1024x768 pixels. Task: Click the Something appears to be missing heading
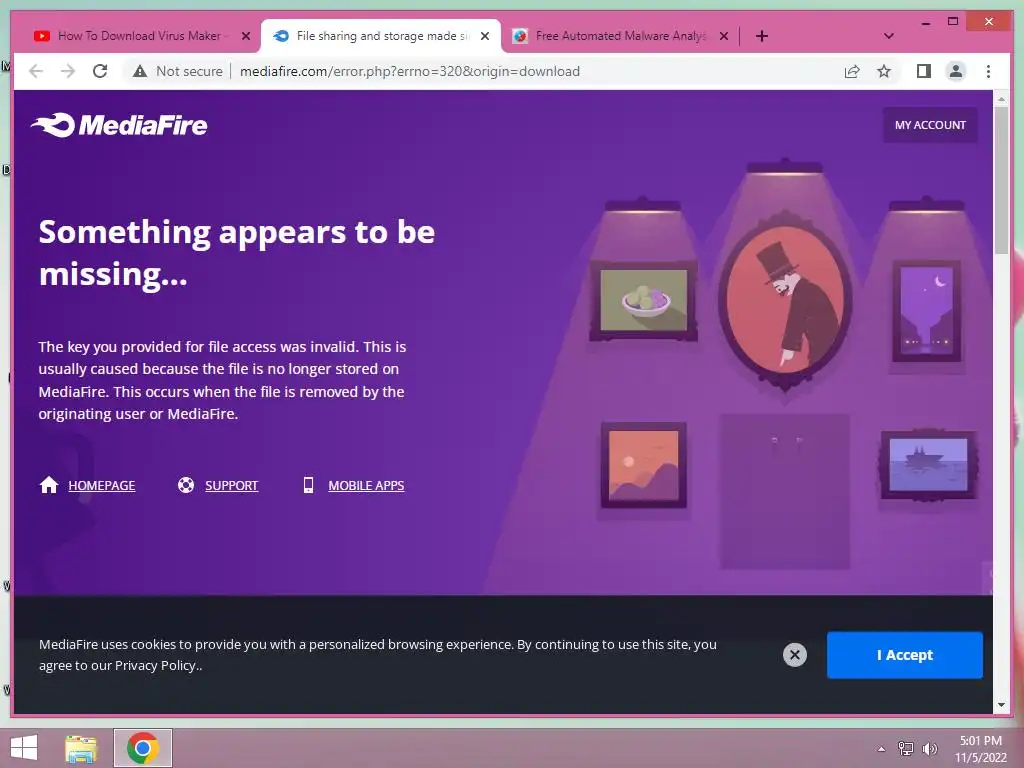coord(236,253)
